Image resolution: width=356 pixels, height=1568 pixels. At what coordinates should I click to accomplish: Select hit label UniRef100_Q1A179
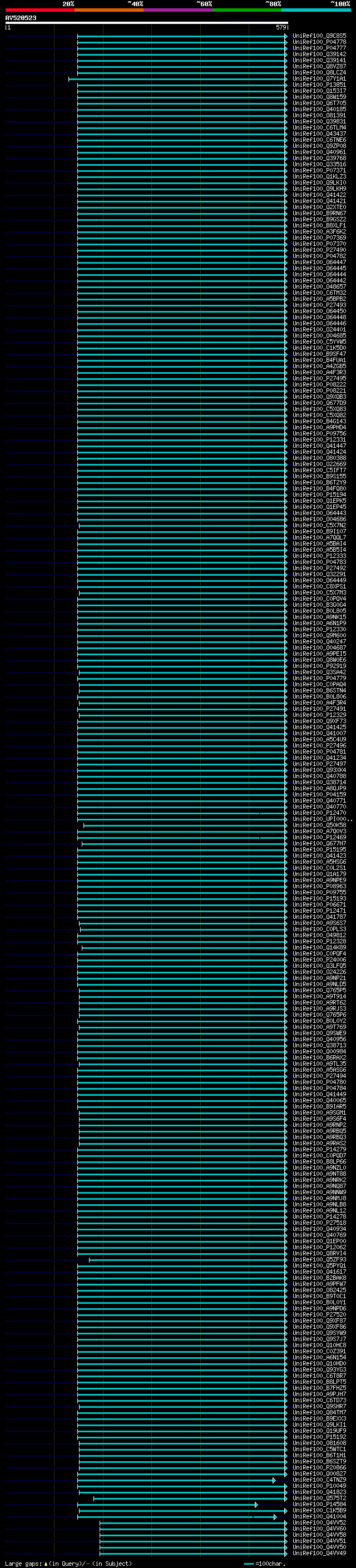(319, 874)
